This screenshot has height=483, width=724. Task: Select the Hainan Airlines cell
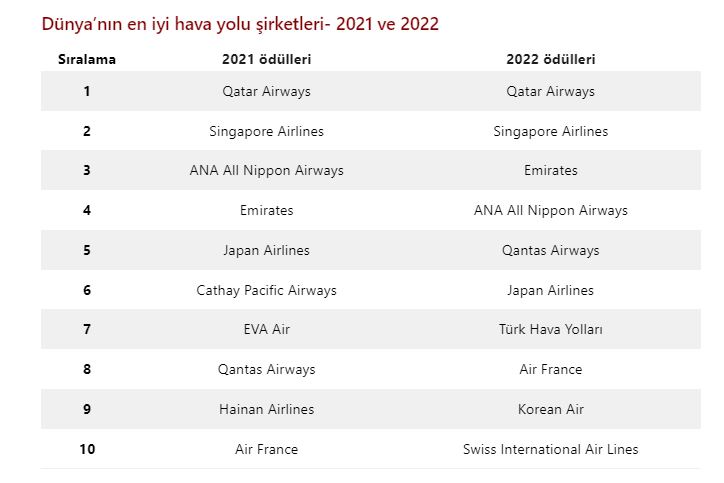tap(266, 409)
